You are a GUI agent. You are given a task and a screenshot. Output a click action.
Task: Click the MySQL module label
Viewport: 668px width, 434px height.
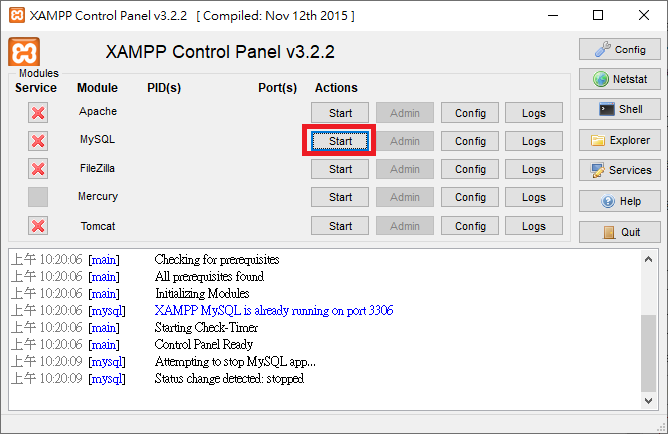[98, 140]
